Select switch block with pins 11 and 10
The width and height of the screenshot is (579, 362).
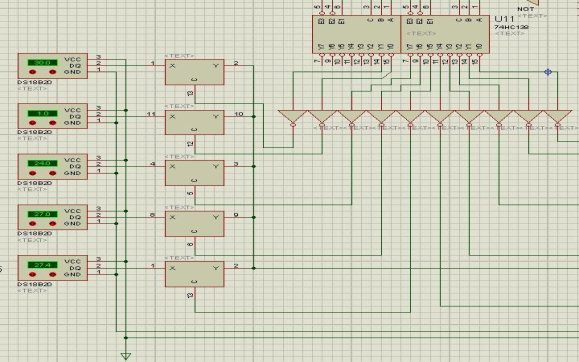click(194, 123)
